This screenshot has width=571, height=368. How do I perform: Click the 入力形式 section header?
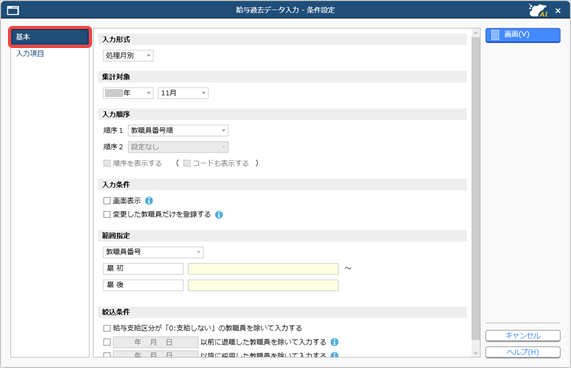point(283,39)
